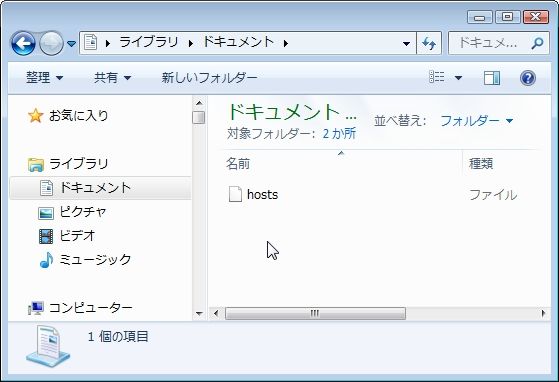Click the ビデオ film icon

click(46, 236)
